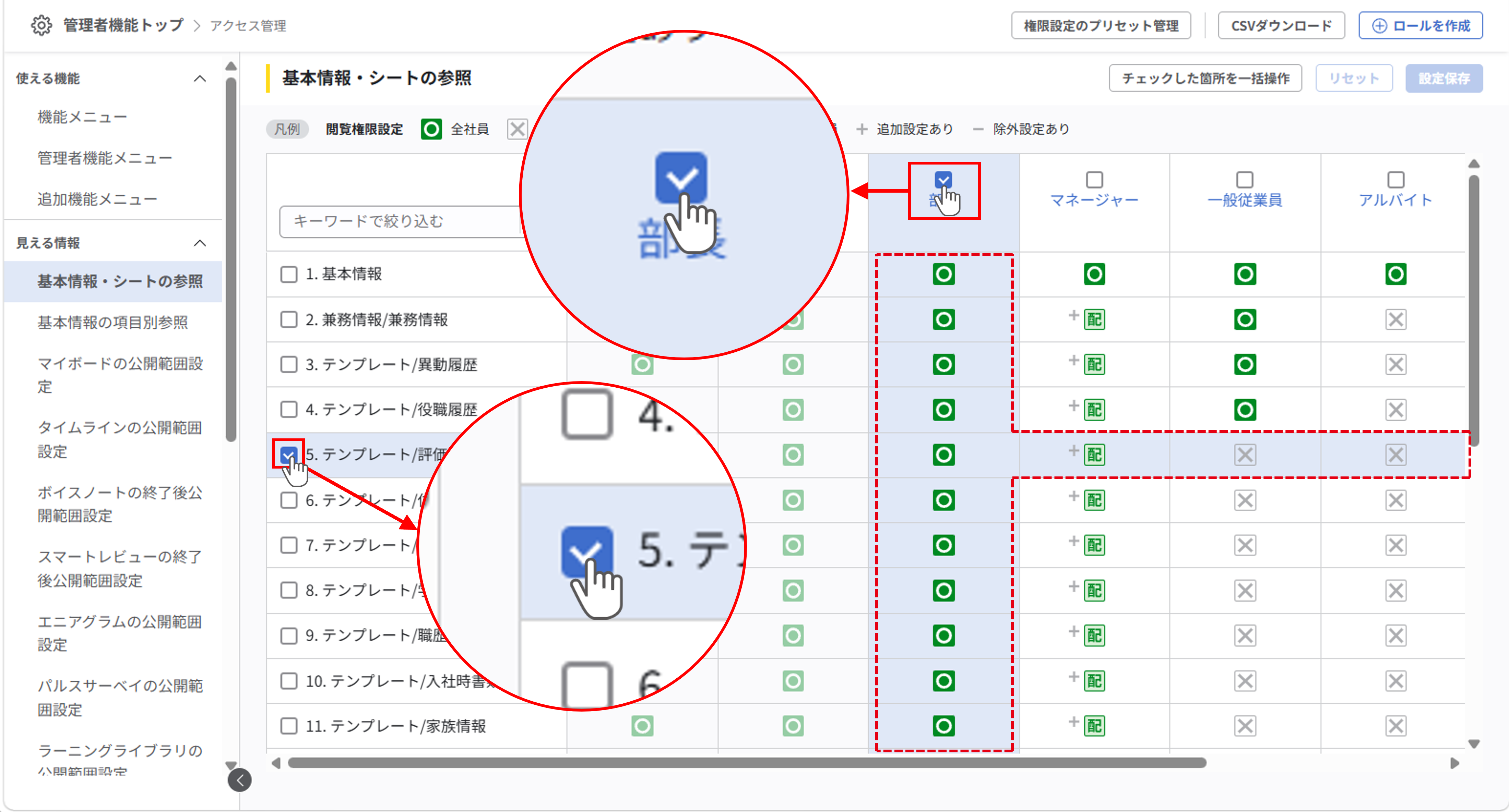1509x812 pixels.
Task: Go to 管理者機能トップ breadcrumb link
Action: coord(123,26)
